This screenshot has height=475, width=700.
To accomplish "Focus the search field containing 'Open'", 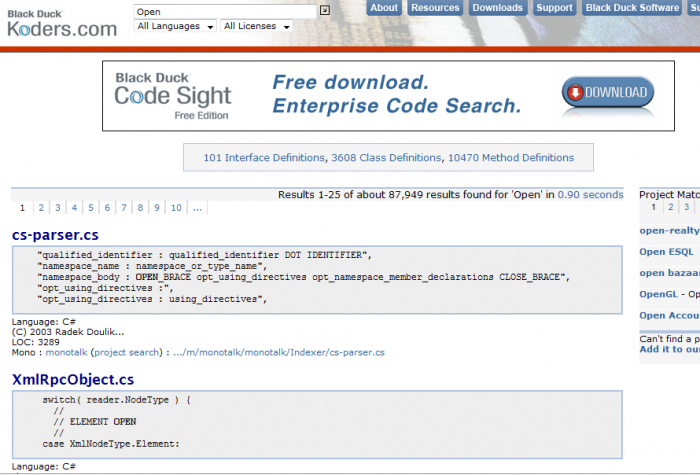I will [x=225, y=12].
